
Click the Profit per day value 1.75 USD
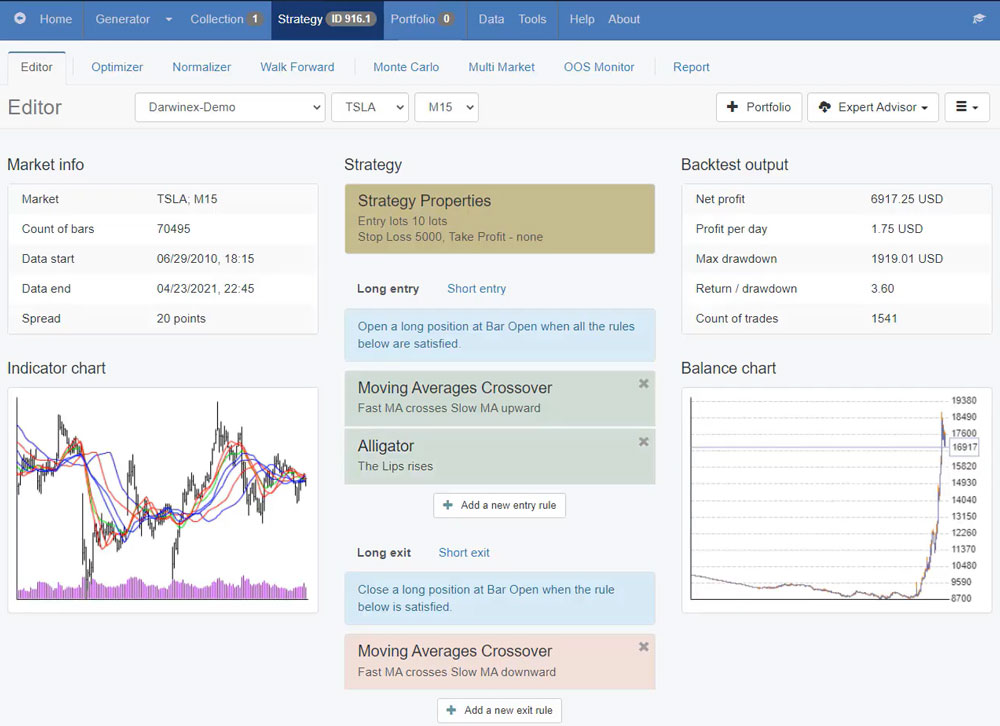(x=897, y=228)
